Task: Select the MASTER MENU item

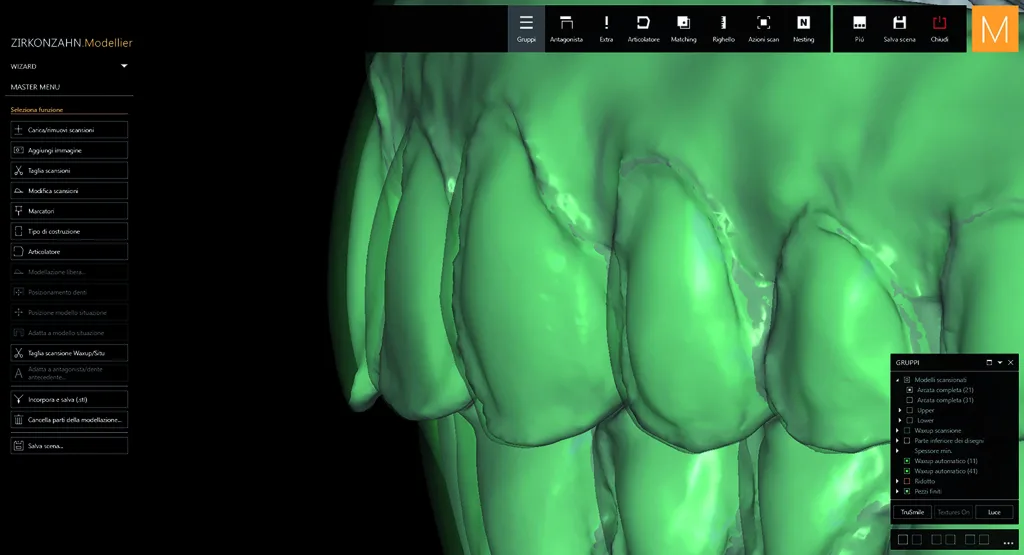Action: click(35, 87)
